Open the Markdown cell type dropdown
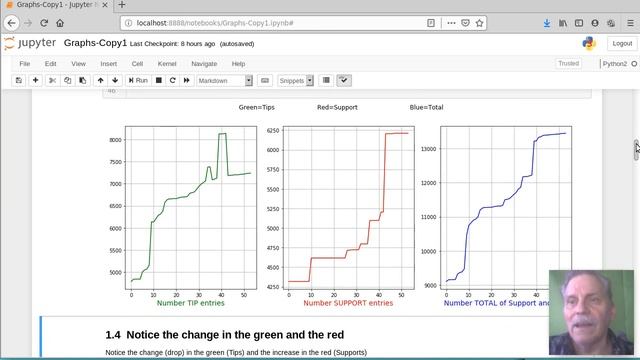 pyautogui.click(x=225, y=81)
